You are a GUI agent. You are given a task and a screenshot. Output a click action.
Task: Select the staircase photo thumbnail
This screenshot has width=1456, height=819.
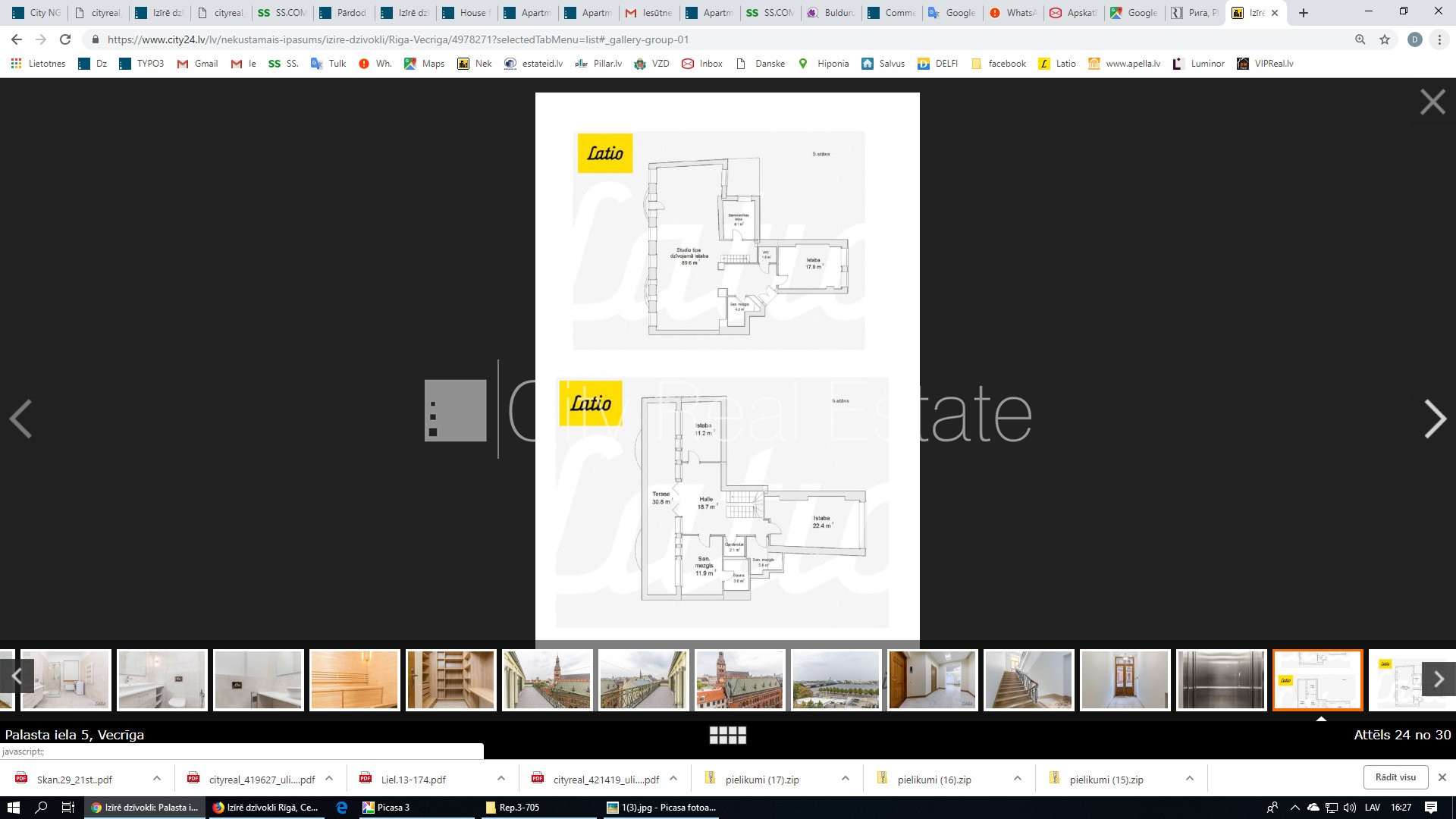(x=1028, y=679)
